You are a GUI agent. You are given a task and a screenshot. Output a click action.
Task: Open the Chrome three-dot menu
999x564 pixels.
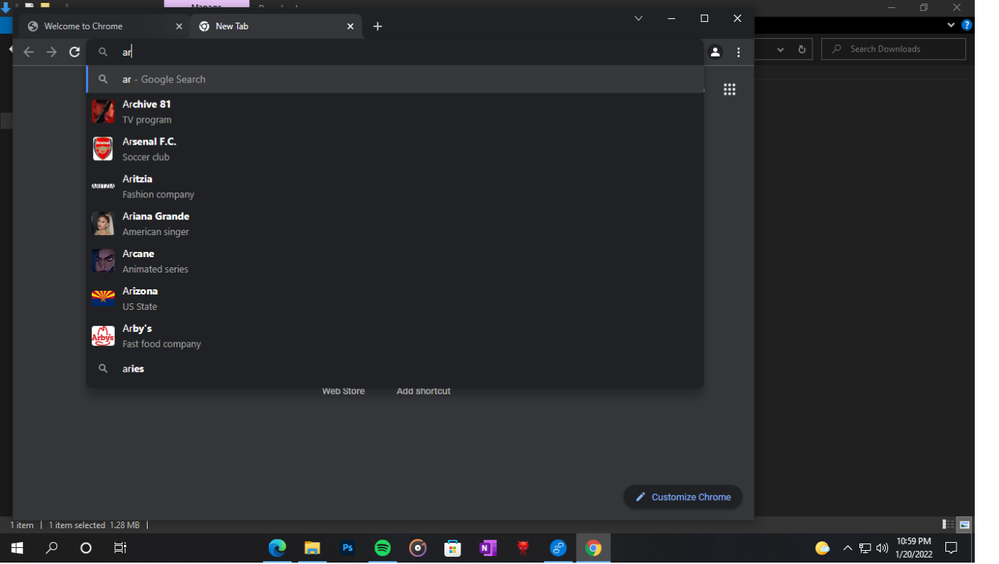tap(738, 52)
